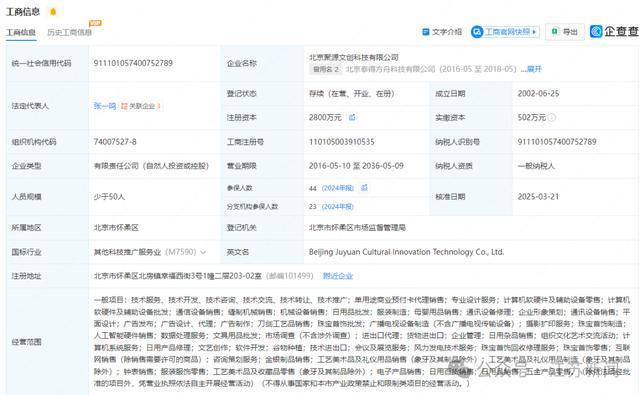Select industry 其他科技推广服务业
The image size is (640, 395).
tap(127, 252)
